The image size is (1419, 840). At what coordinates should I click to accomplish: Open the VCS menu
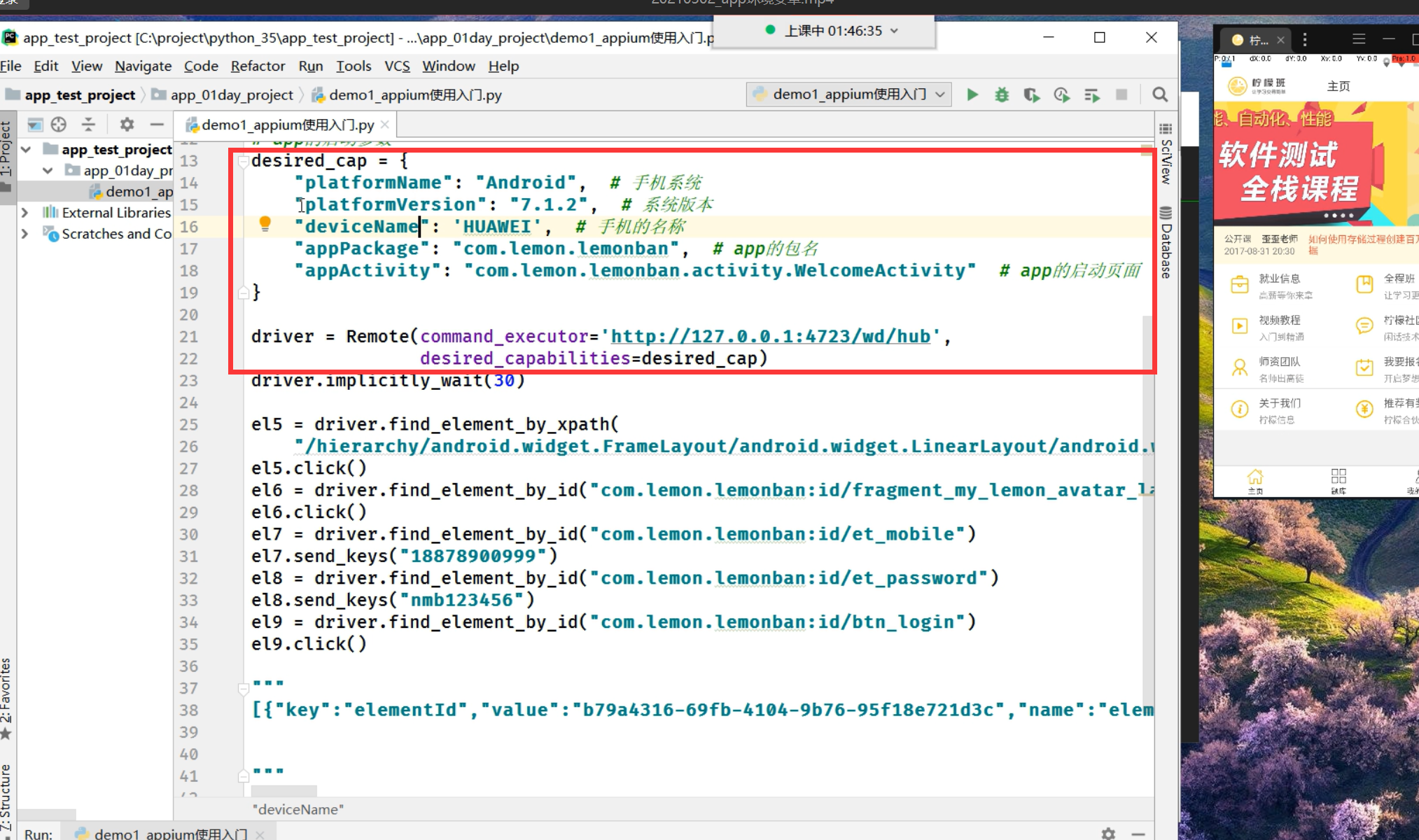pyautogui.click(x=397, y=66)
